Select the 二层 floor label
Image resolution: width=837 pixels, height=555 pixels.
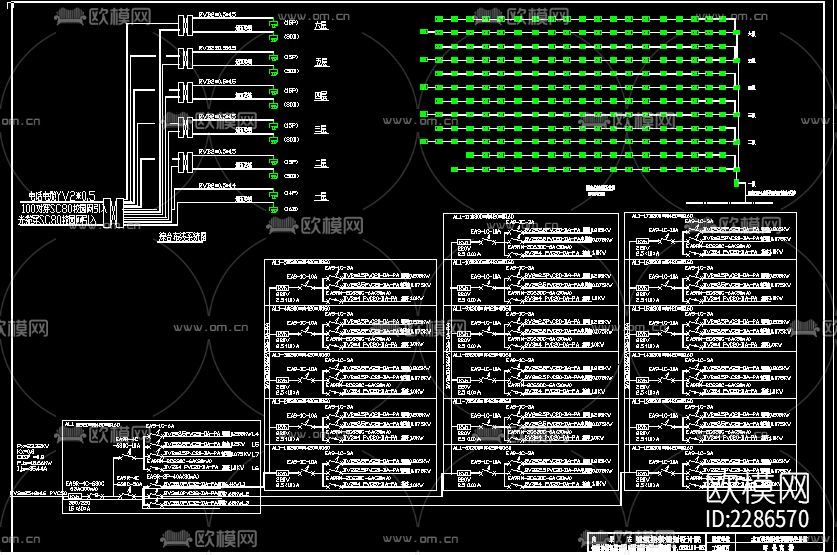(321, 163)
